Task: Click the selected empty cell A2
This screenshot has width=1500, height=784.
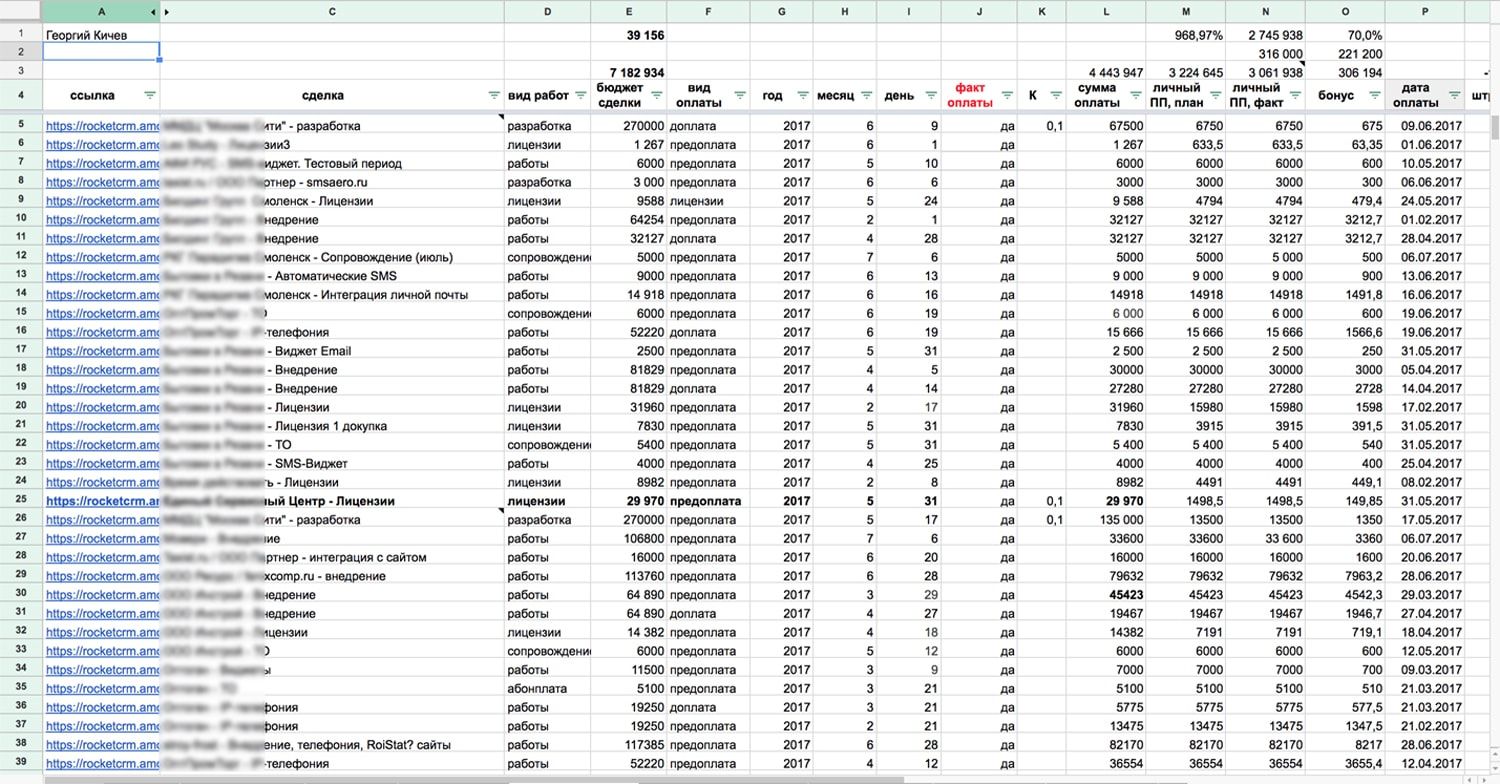Action: (x=101, y=52)
